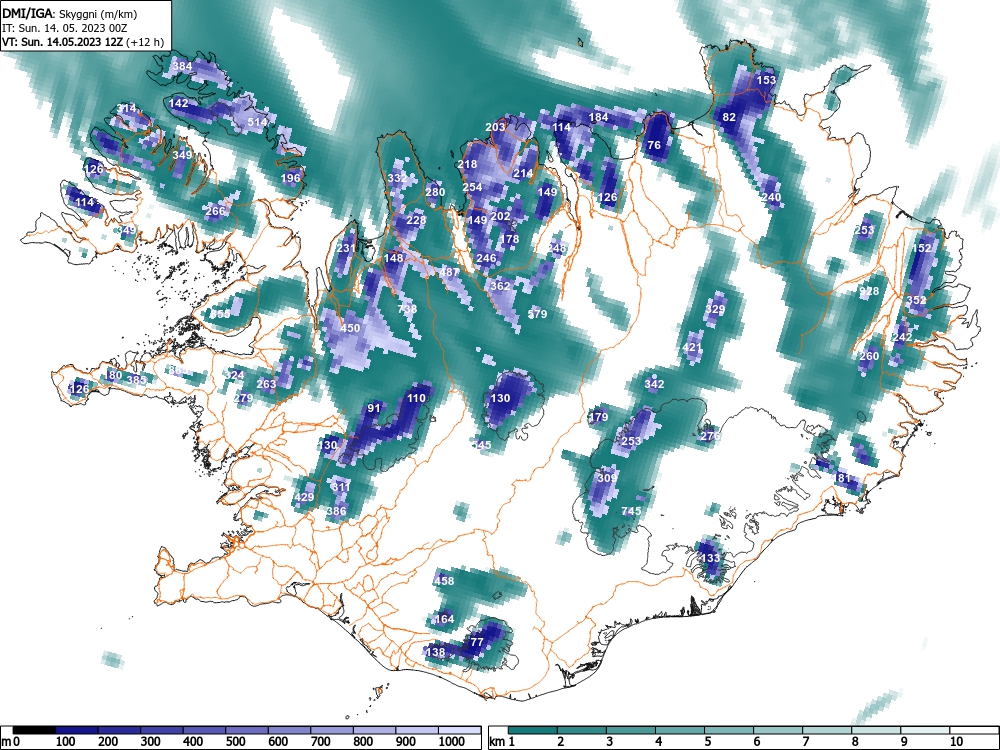The width and height of the screenshot is (1000, 750).
Task: Click the visibility value 450 on the map
Action: tap(350, 328)
